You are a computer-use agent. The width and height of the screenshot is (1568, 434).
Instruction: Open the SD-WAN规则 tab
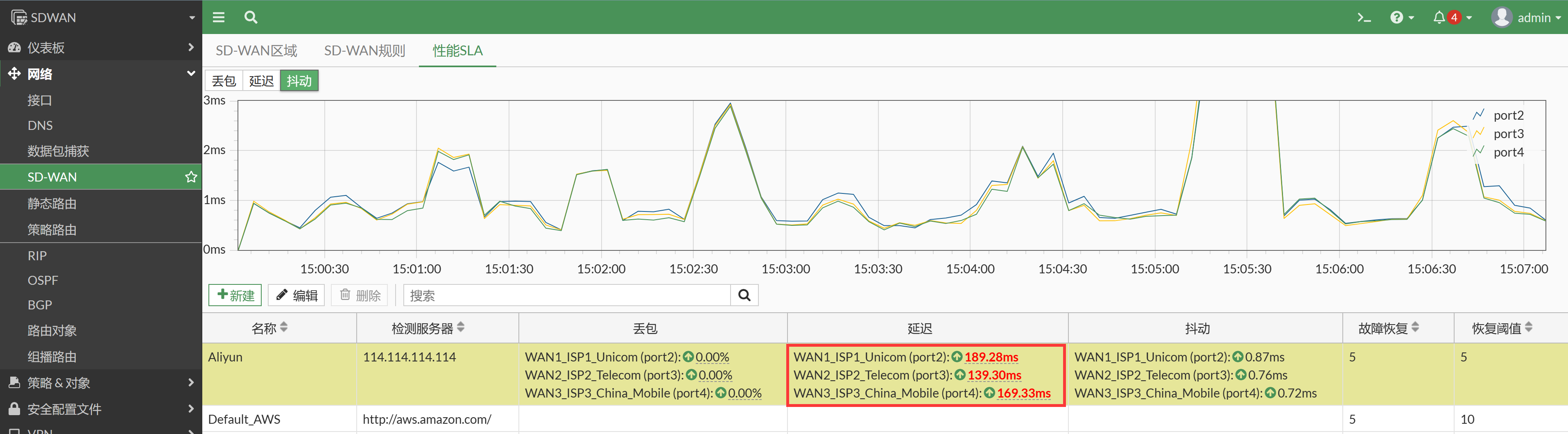pos(364,50)
